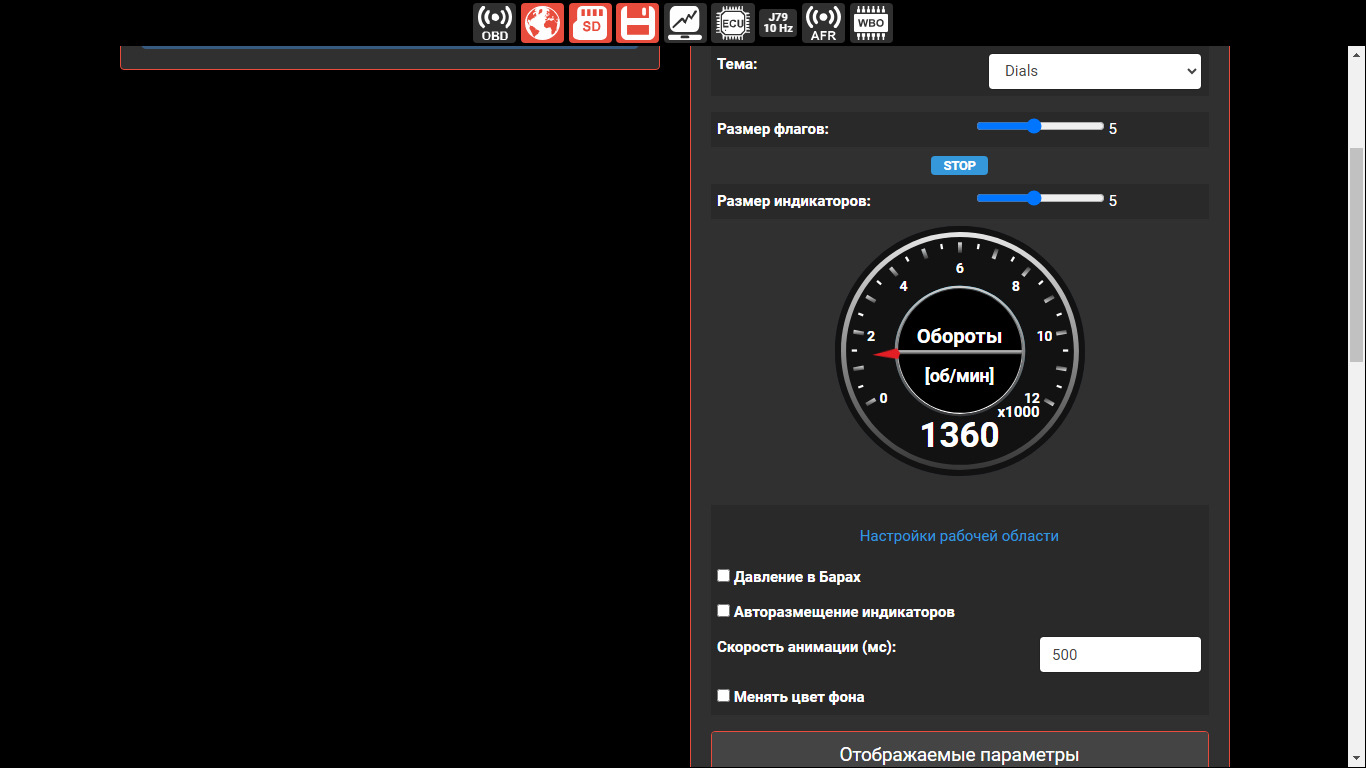This screenshot has width=1366, height=768.
Task: Click the ECU chip icon
Action: click(x=733, y=23)
